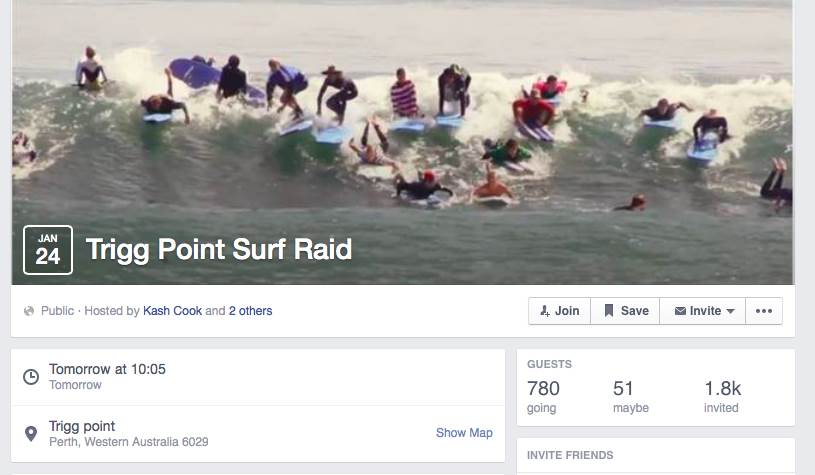
Task: Open the more options ellipsis menu
Action: pos(764,311)
